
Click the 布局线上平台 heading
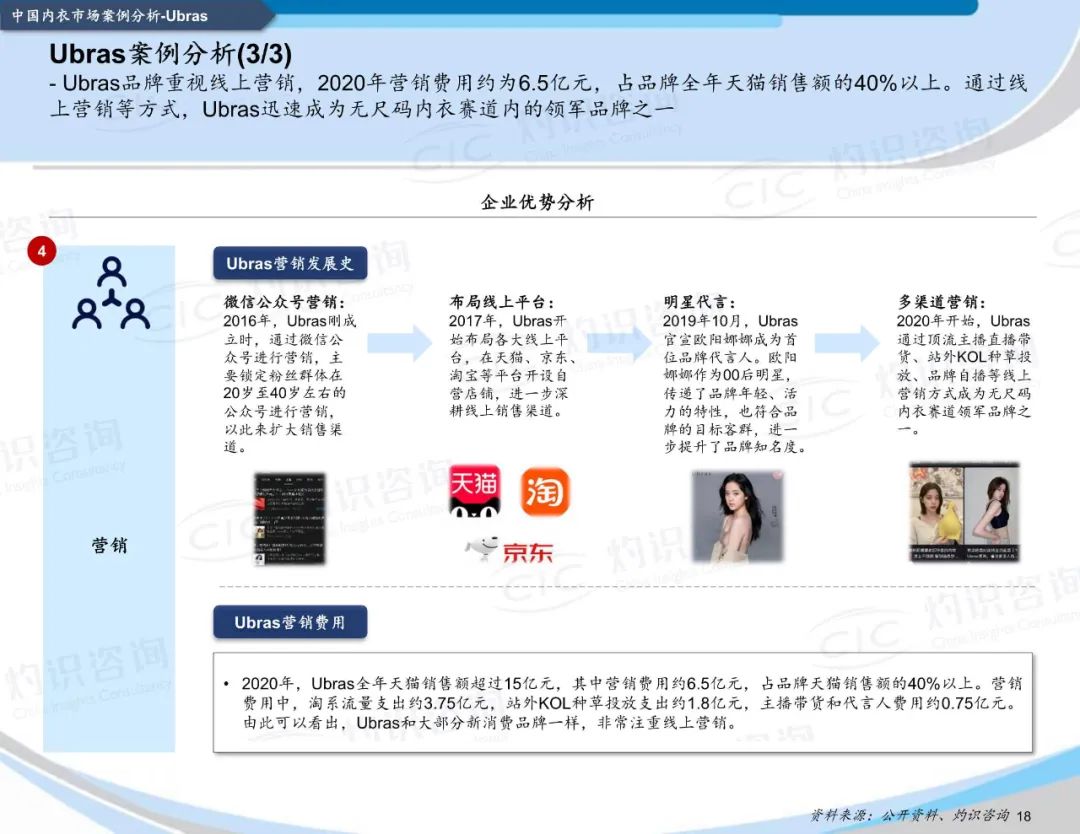[x=502, y=302]
